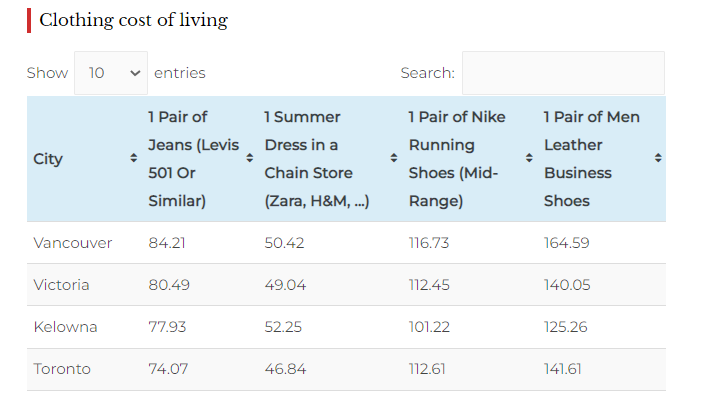Viewport: 708px width, 397px height.
Task: Click the Men Leather Business Shoes header
Action: click(592, 159)
